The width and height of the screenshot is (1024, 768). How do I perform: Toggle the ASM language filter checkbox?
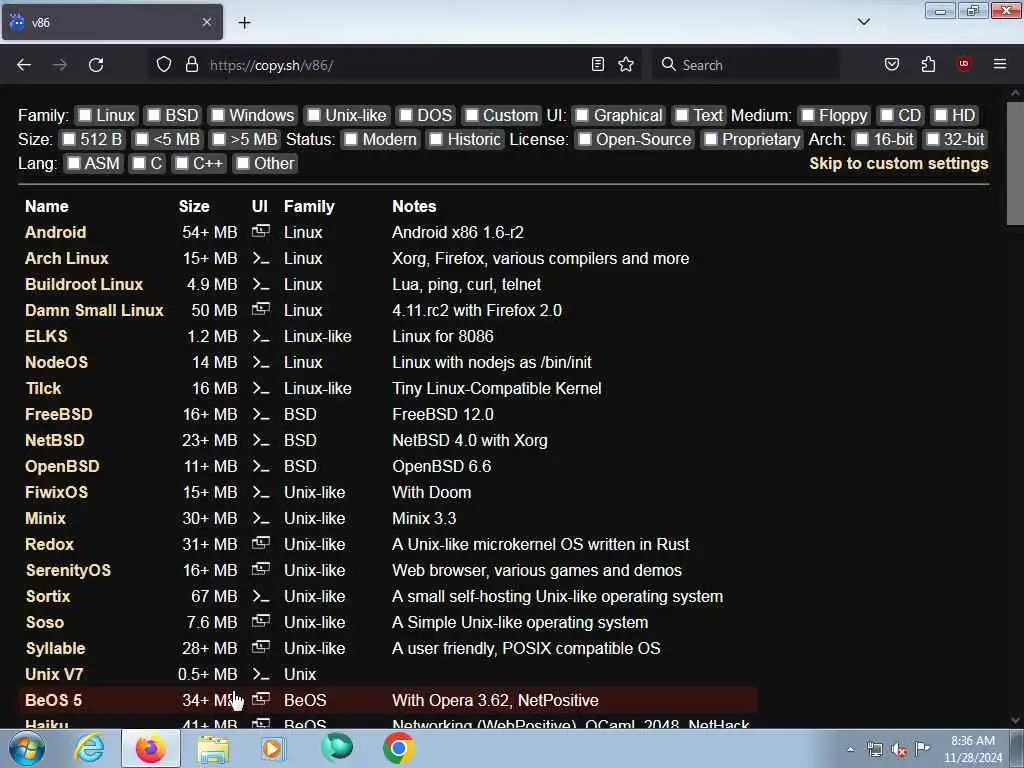[74, 163]
